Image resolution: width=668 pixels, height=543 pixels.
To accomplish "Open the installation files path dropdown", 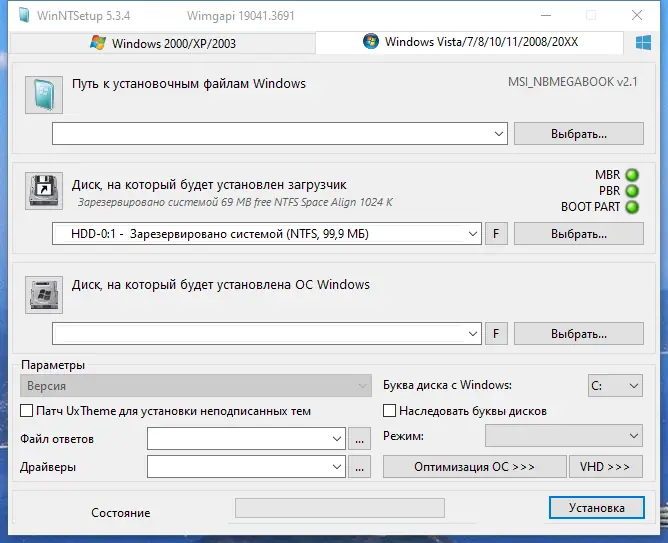I will [280, 134].
